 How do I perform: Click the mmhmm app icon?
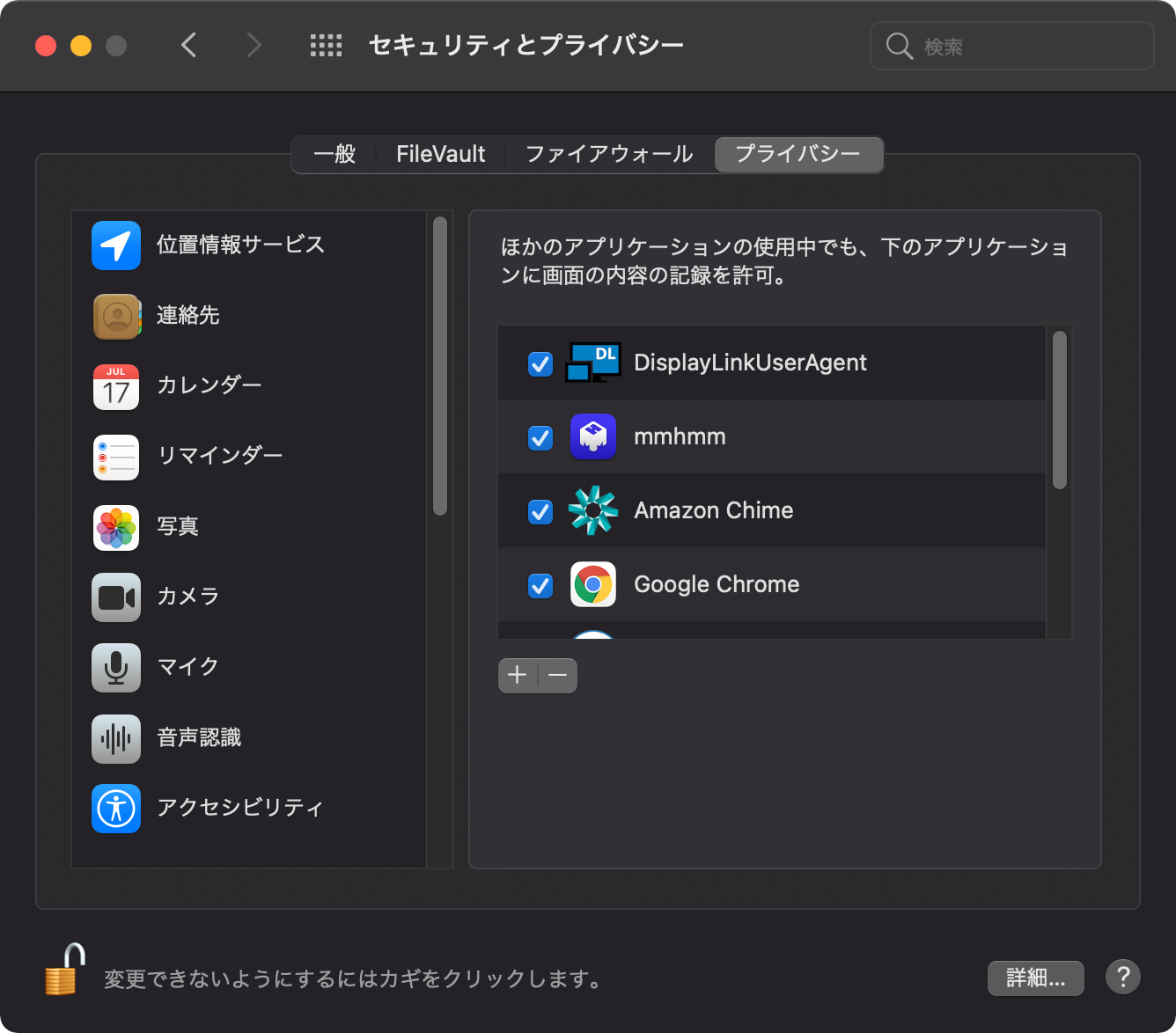(593, 436)
